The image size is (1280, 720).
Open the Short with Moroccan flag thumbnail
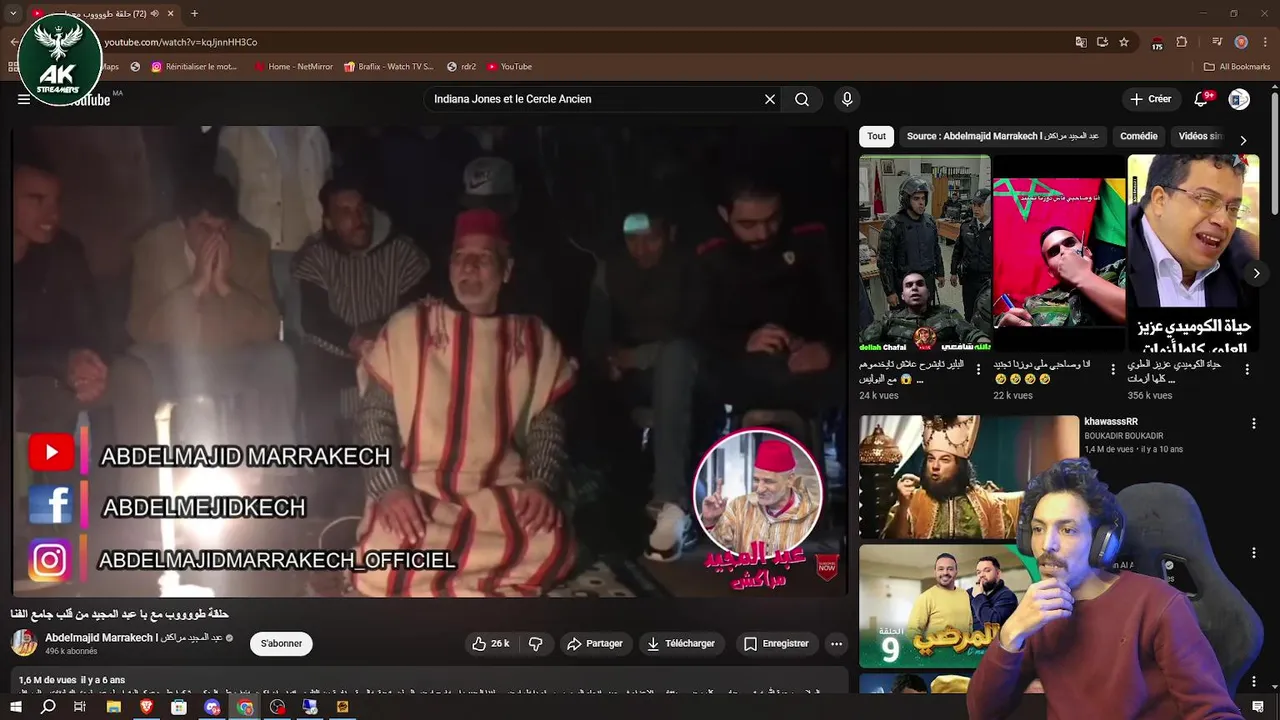1059,252
